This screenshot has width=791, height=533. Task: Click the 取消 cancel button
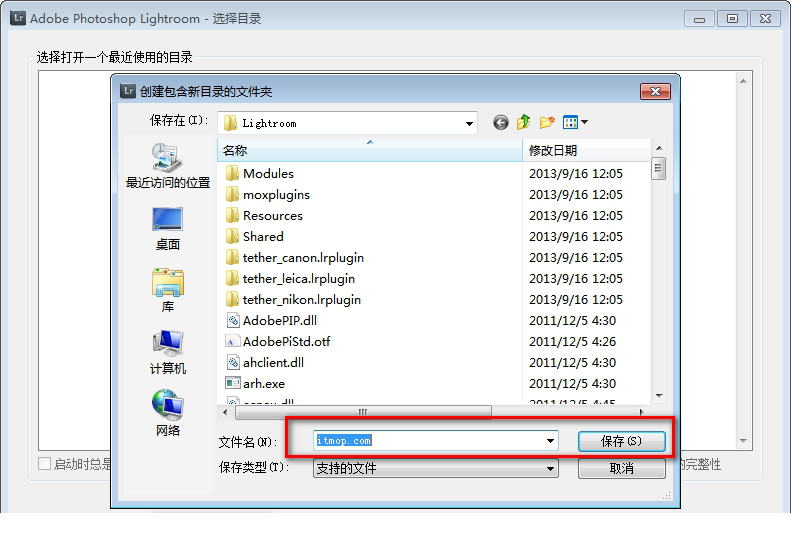point(622,468)
